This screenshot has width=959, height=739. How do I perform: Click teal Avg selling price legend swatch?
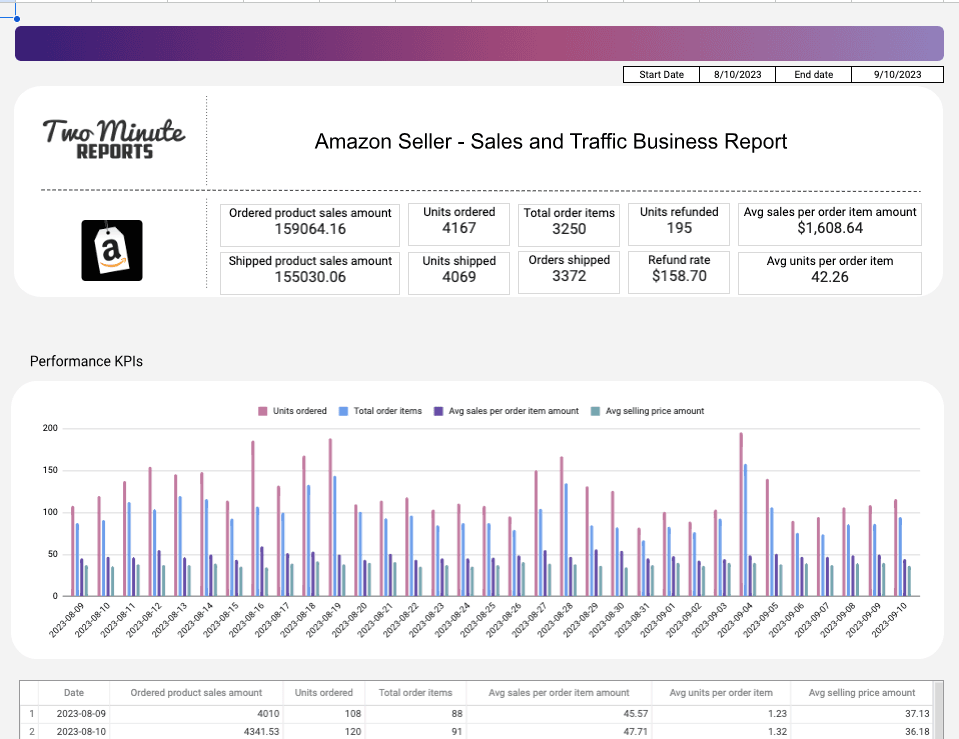pyautogui.click(x=596, y=411)
